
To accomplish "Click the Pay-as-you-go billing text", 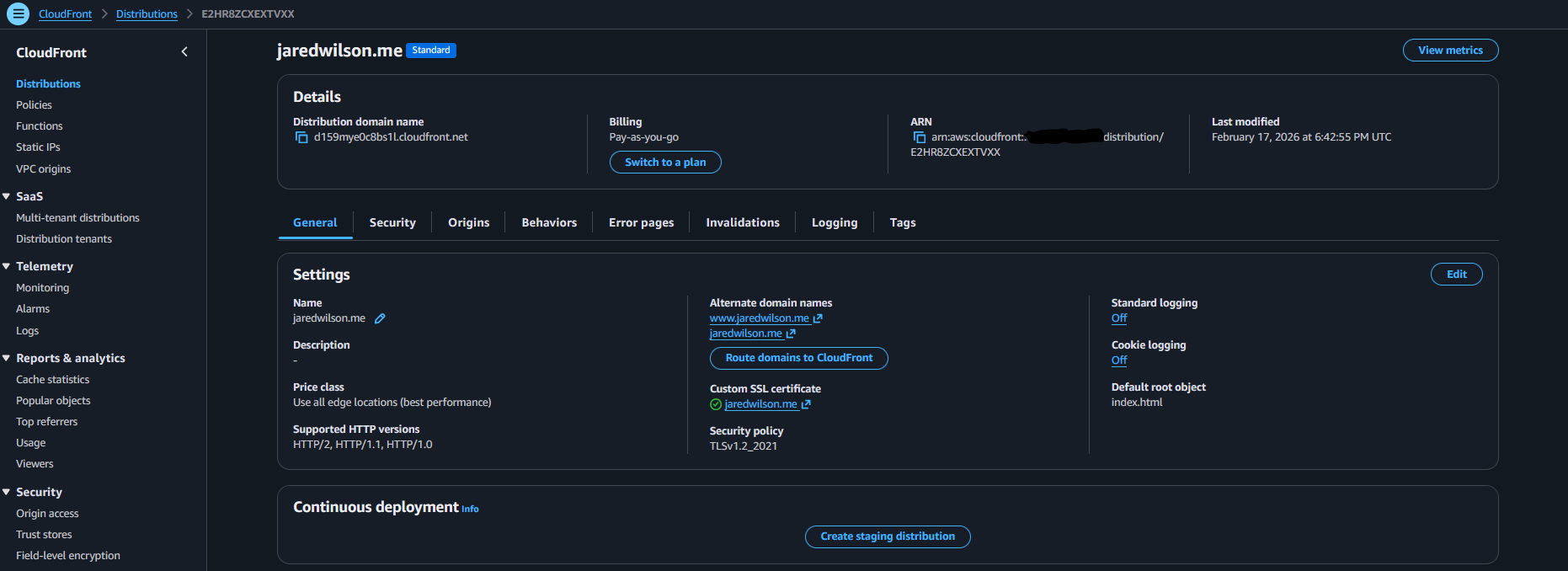I will (x=643, y=137).
